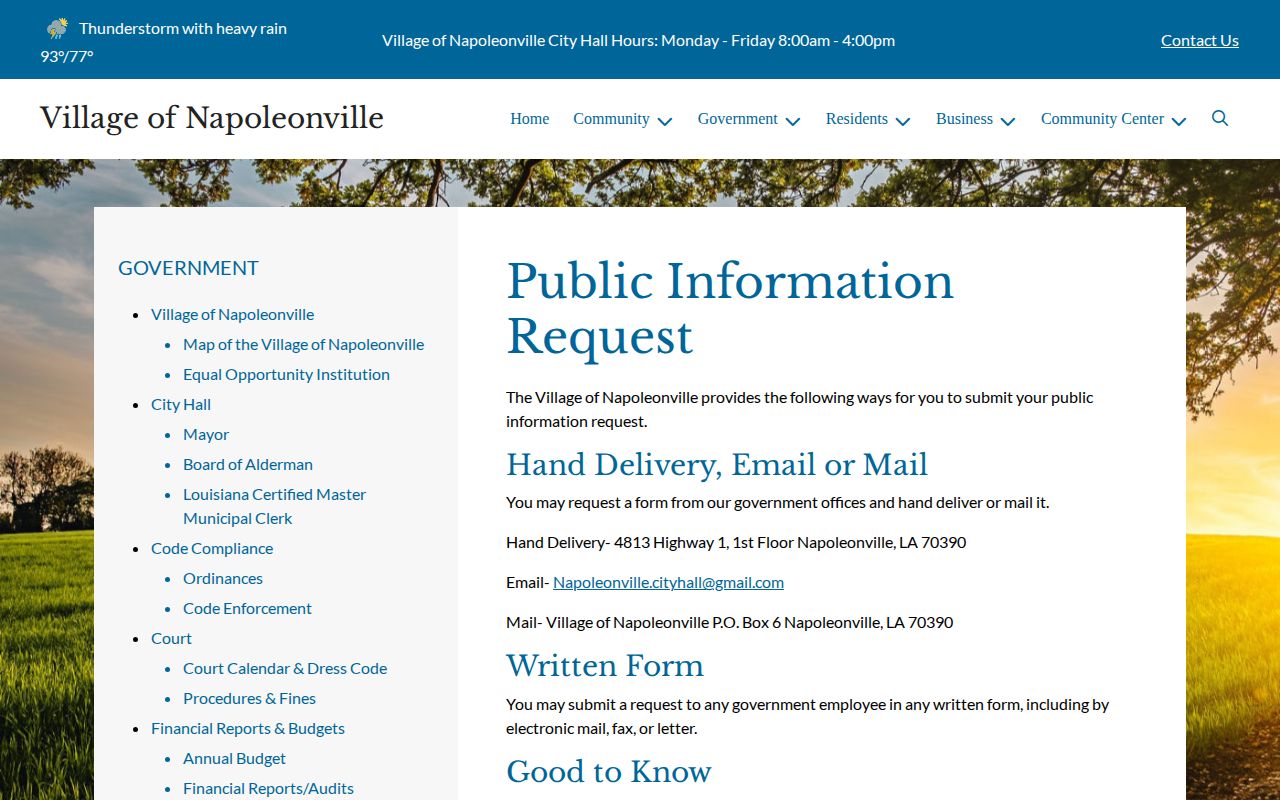Go to the Home menu item
1280x800 pixels.
[x=529, y=118]
